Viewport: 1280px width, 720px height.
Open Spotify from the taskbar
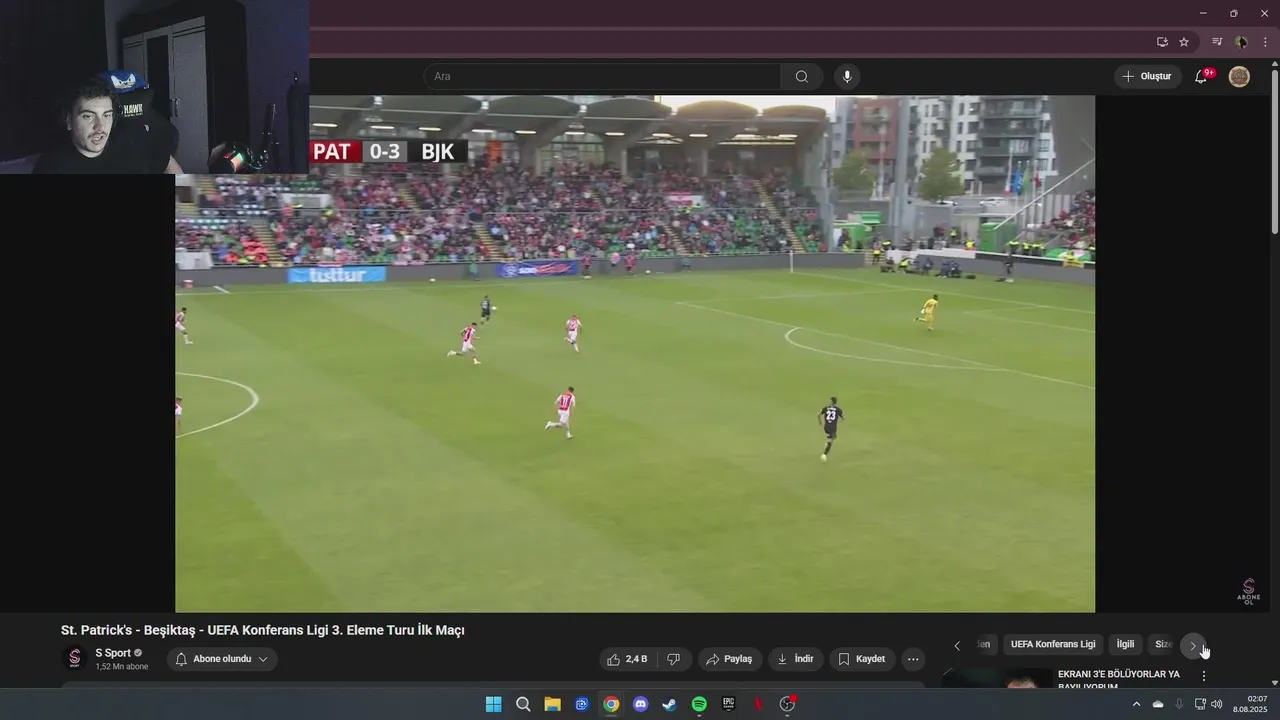coord(699,704)
